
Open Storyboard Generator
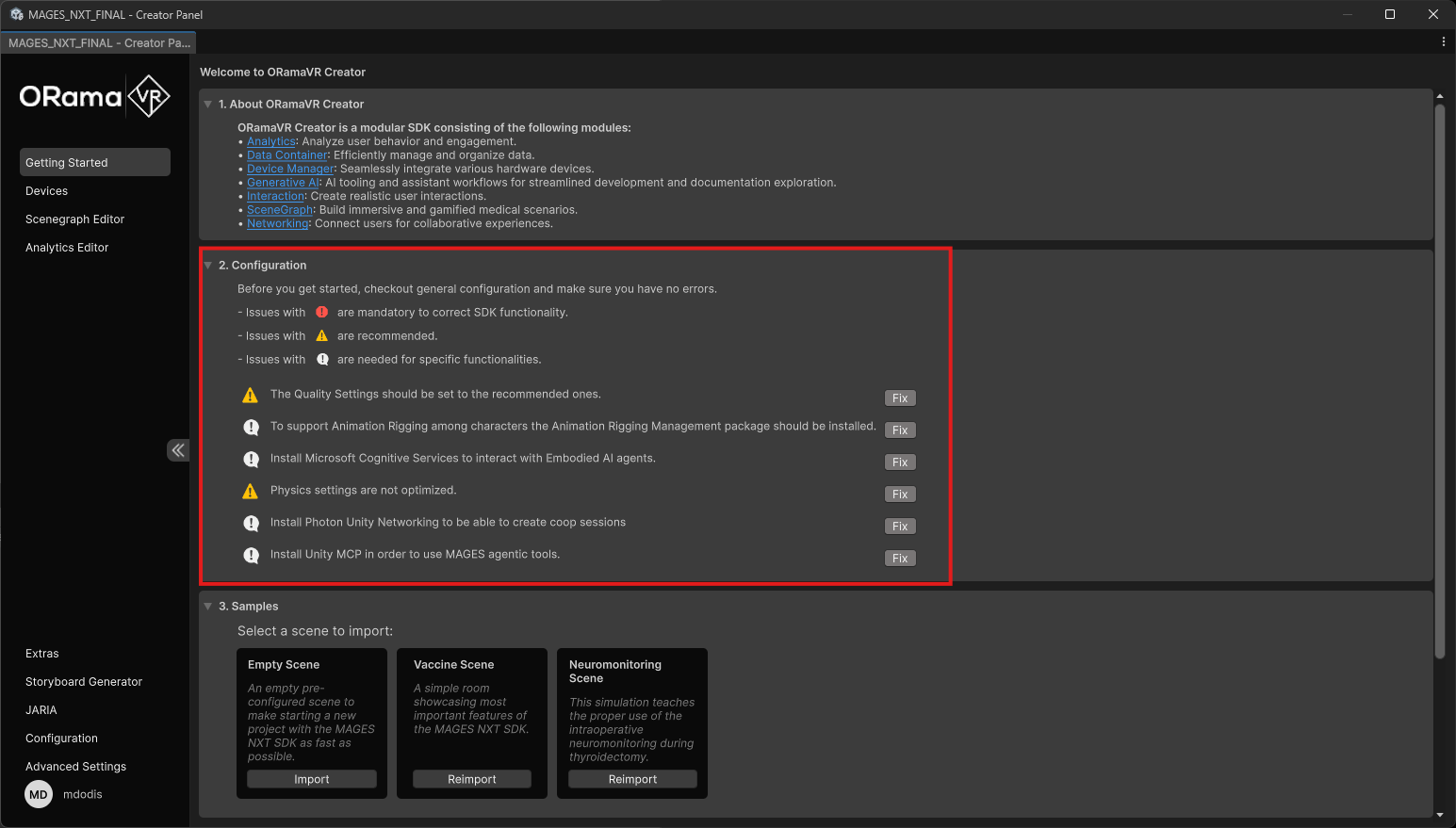coord(84,682)
